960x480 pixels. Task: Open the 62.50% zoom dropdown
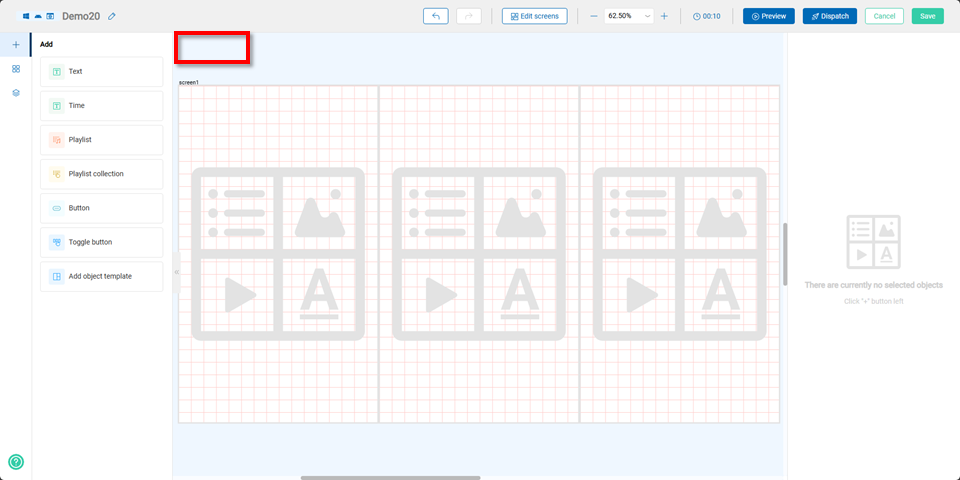coord(629,17)
